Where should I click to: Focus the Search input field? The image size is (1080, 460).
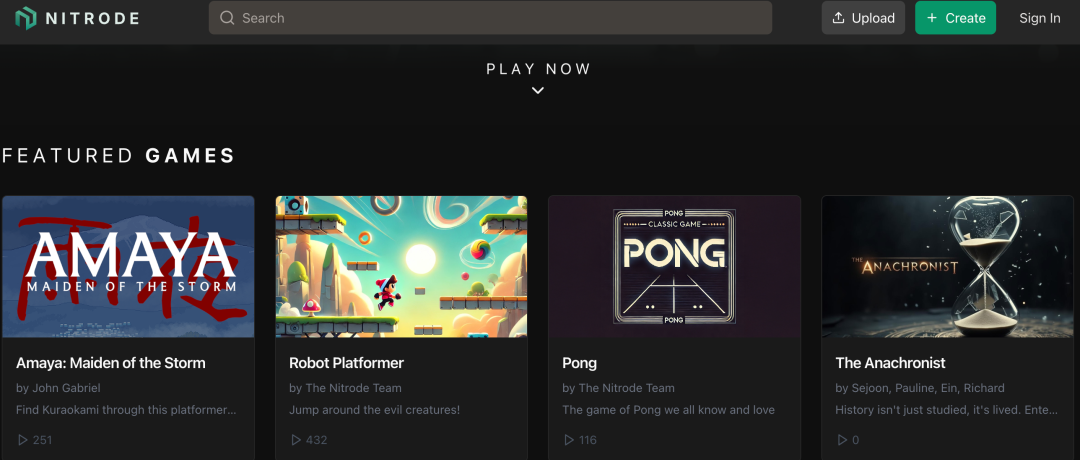coord(500,18)
